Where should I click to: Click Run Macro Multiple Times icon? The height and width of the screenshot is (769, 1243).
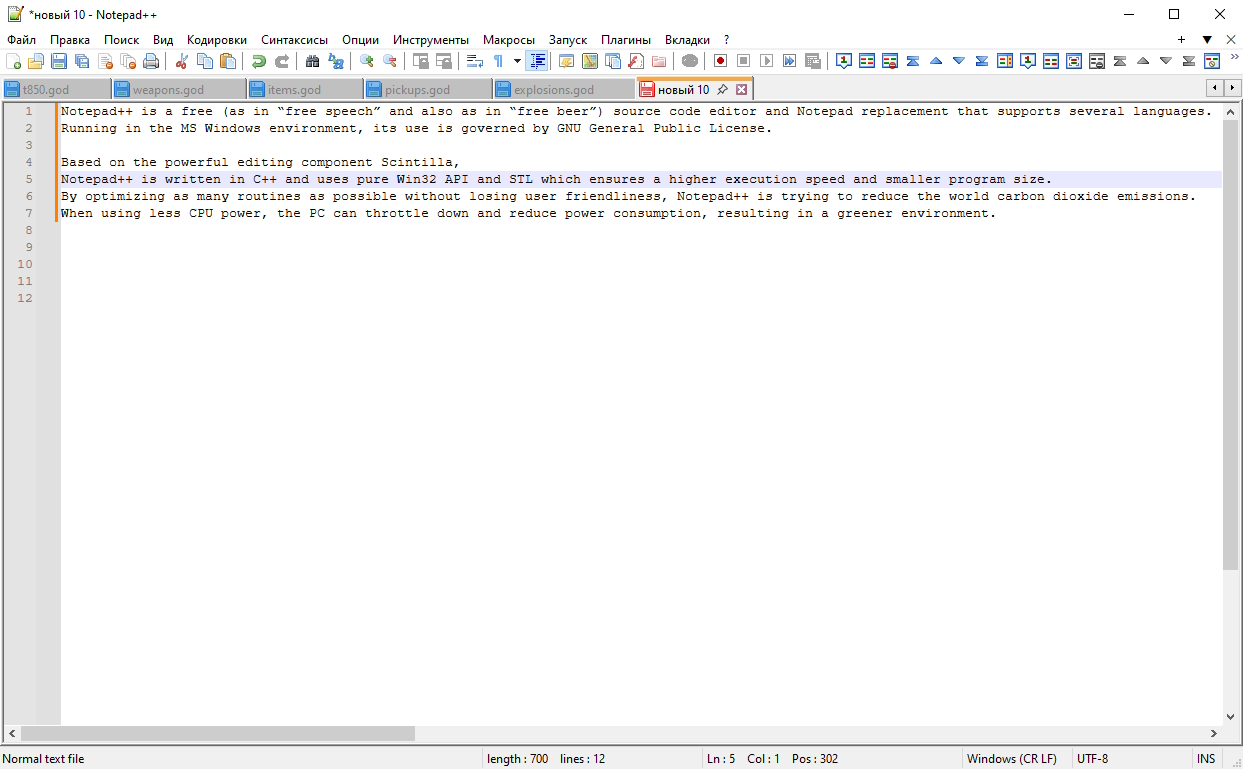[x=789, y=61]
